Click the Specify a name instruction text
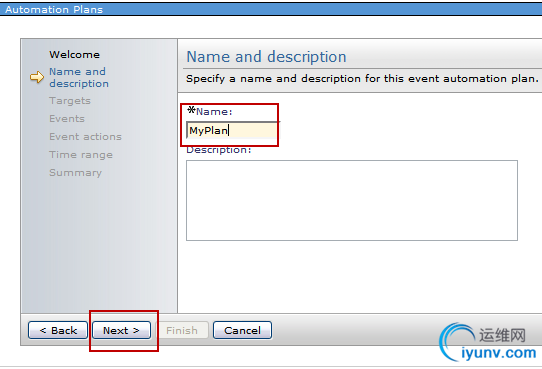 [x=362, y=78]
